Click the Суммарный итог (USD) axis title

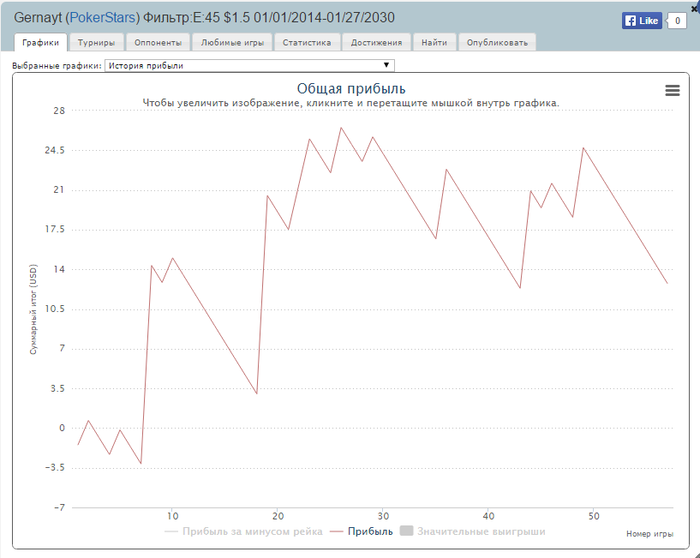[x=33, y=309]
